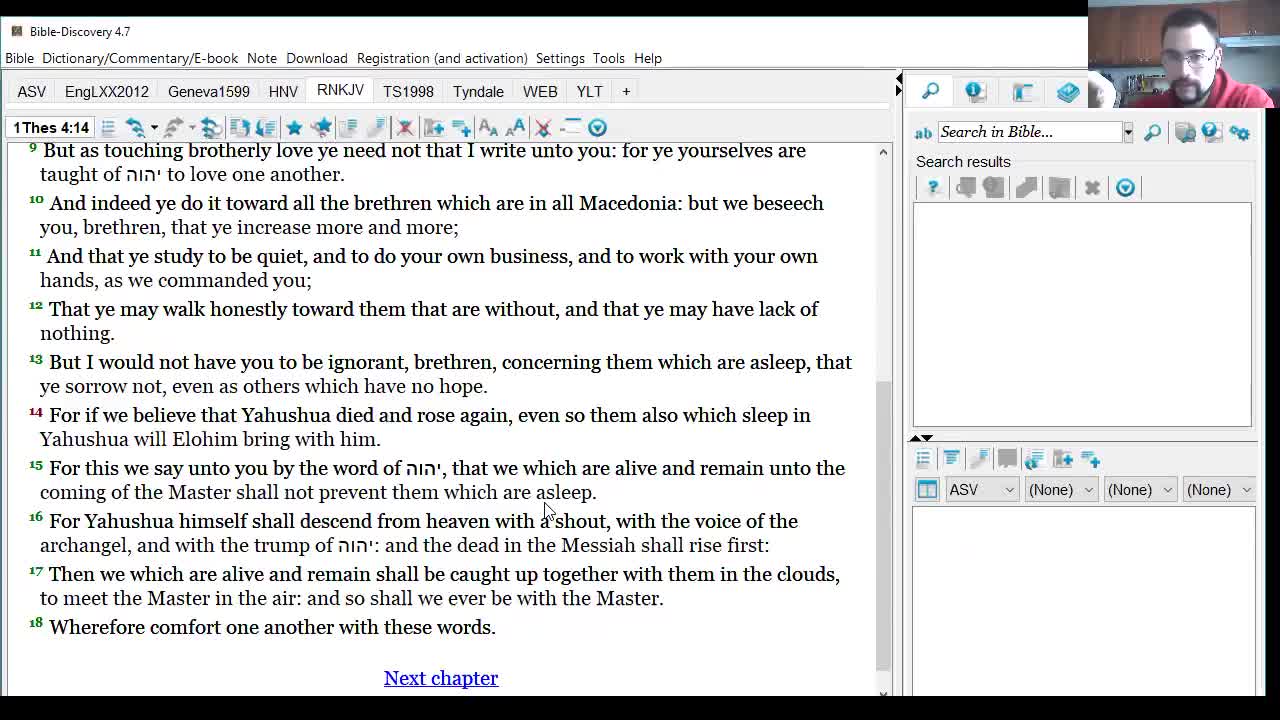The image size is (1280, 720).
Task: Click the red X remove bookmark icon
Action: 405,128
